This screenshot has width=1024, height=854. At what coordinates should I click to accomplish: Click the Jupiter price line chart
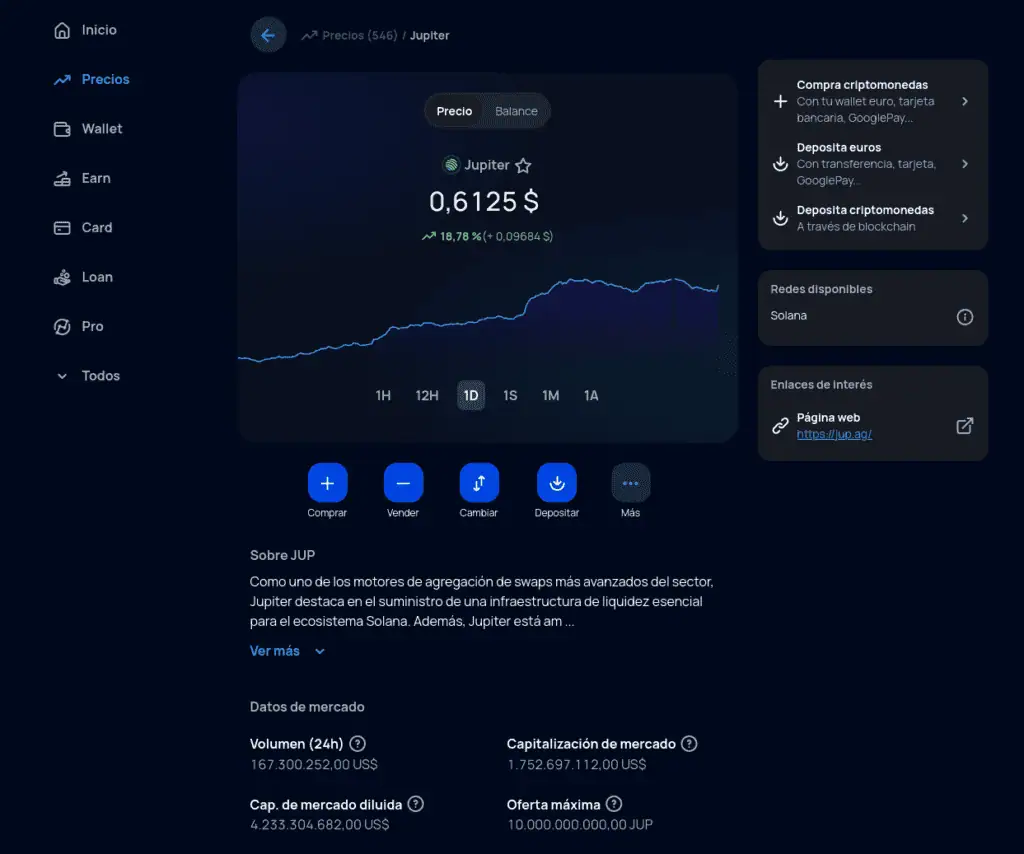[479, 320]
